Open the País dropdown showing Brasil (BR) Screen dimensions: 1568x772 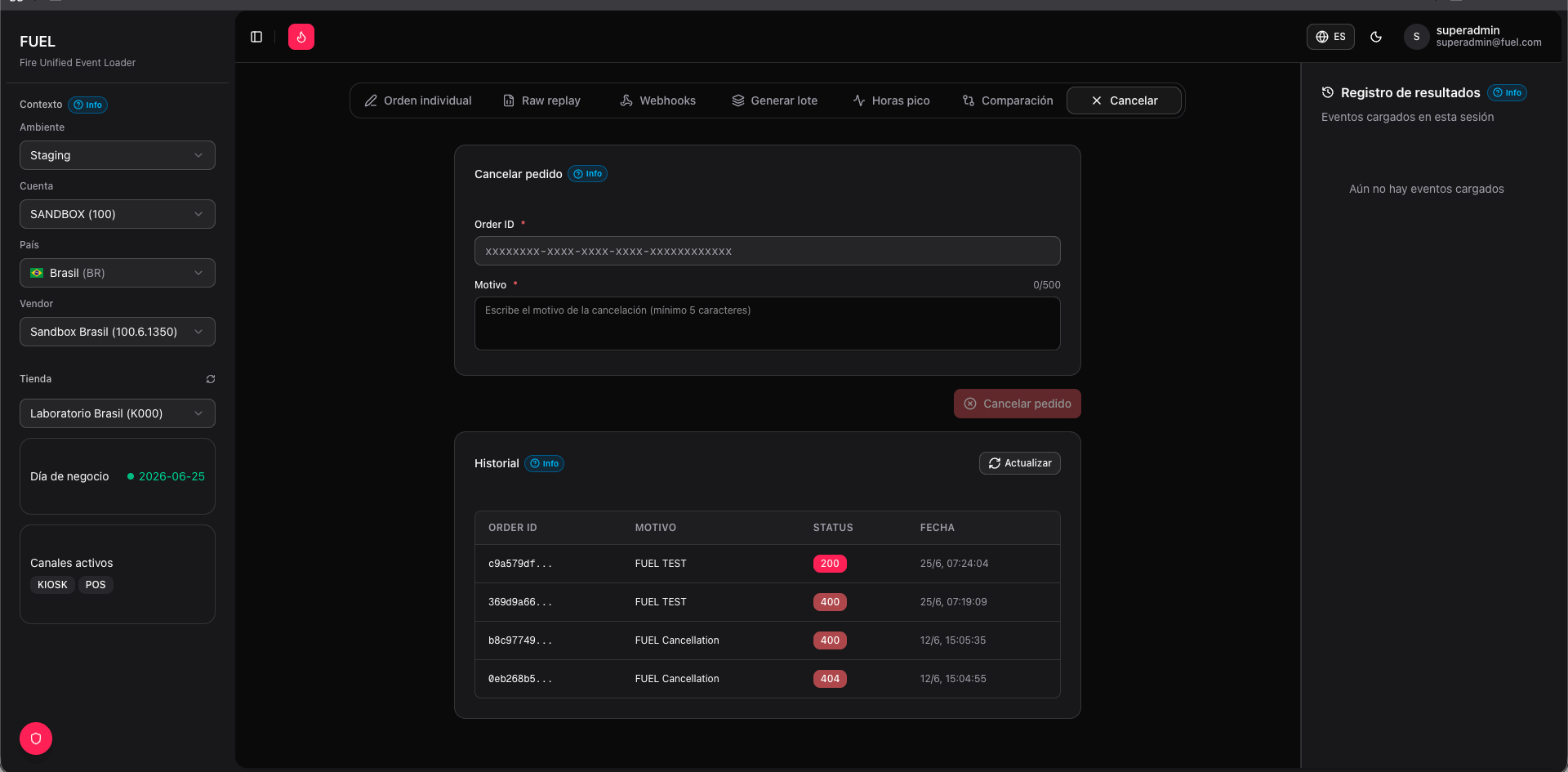tap(118, 273)
